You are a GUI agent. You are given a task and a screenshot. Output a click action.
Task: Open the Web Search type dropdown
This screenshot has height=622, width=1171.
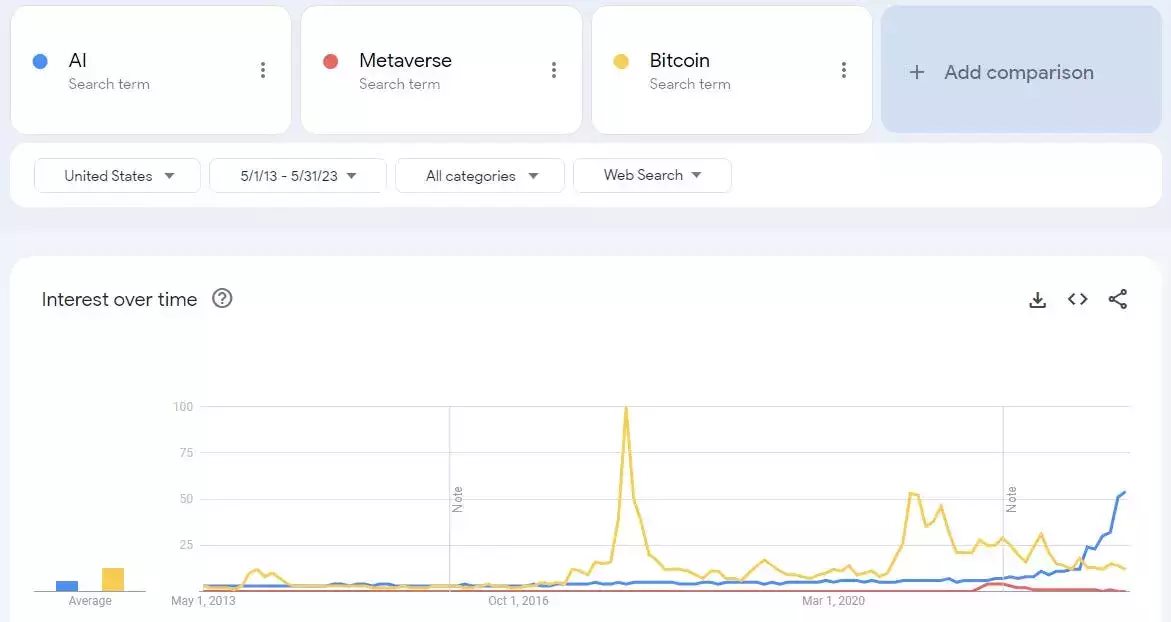(x=652, y=175)
